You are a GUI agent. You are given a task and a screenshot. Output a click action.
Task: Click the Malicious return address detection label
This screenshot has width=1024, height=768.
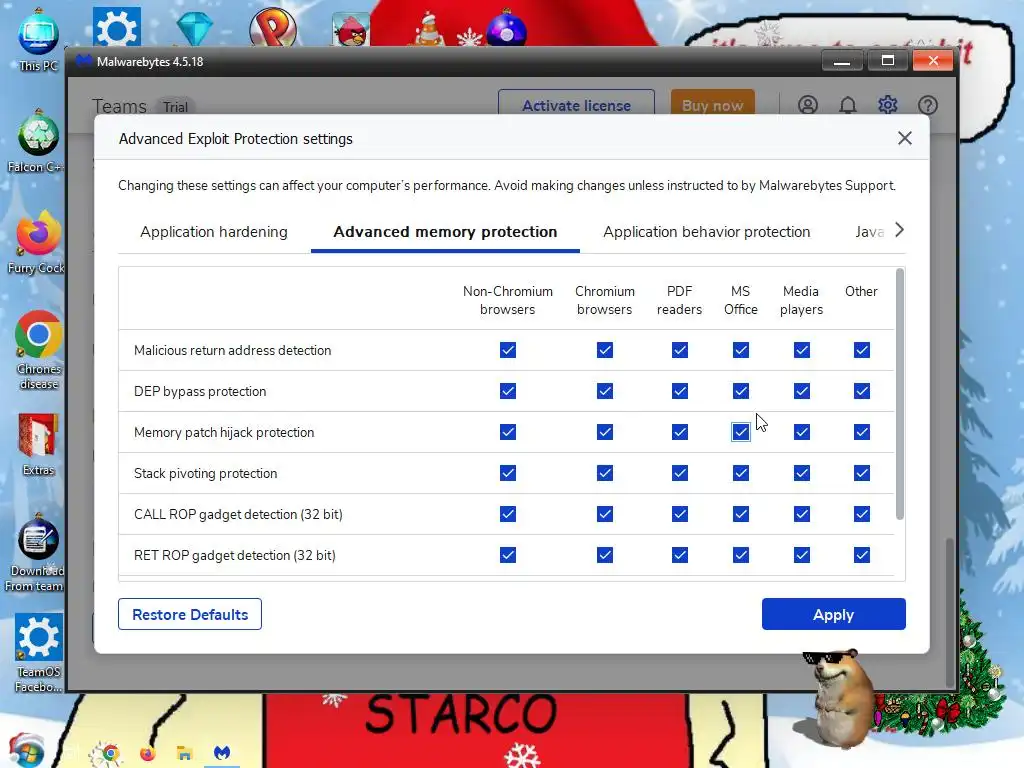(232, 350)
